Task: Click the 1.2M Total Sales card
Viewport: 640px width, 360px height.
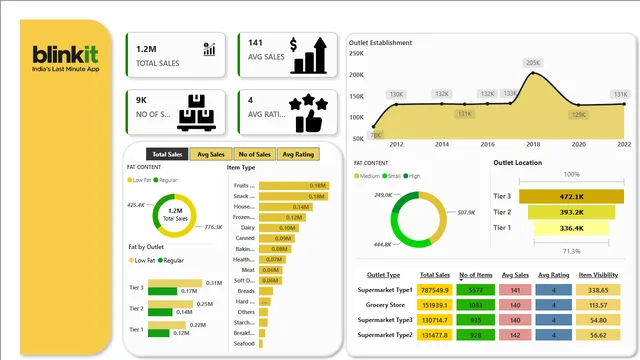Action: 176,55
